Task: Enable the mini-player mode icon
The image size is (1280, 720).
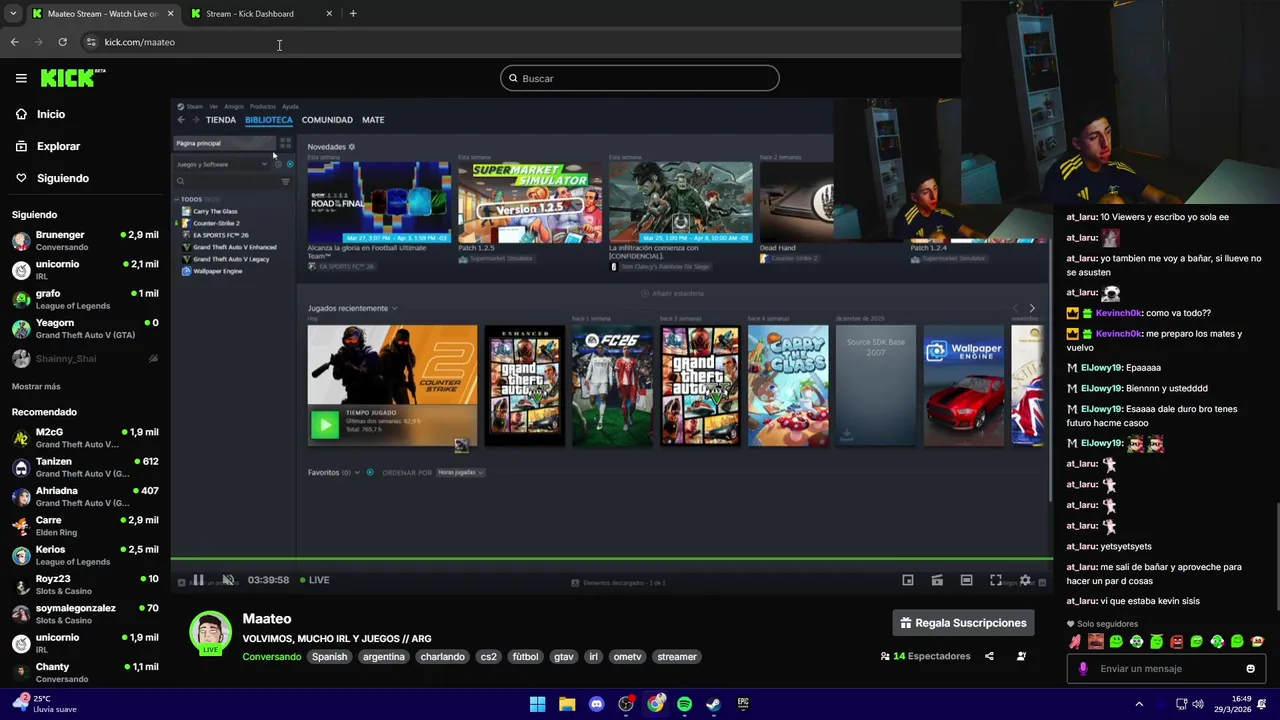Action: coord(908,580)
